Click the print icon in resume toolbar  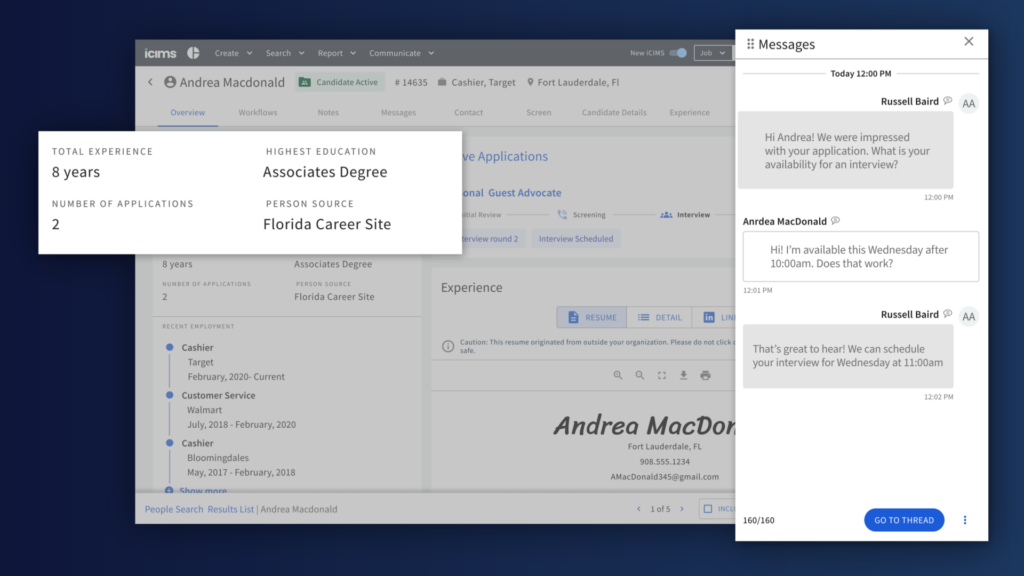pos(705,376)
